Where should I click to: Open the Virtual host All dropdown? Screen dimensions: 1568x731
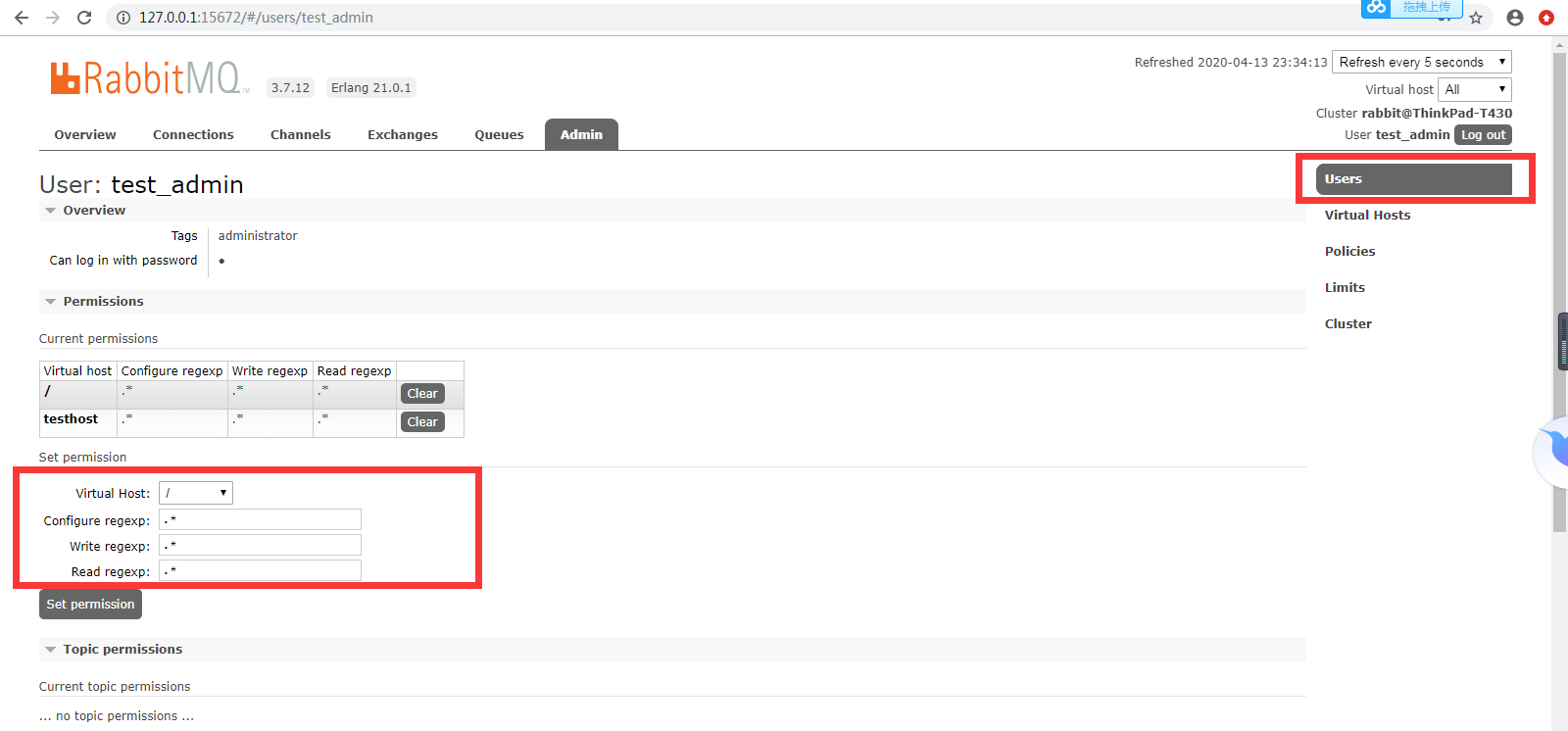1475,89
